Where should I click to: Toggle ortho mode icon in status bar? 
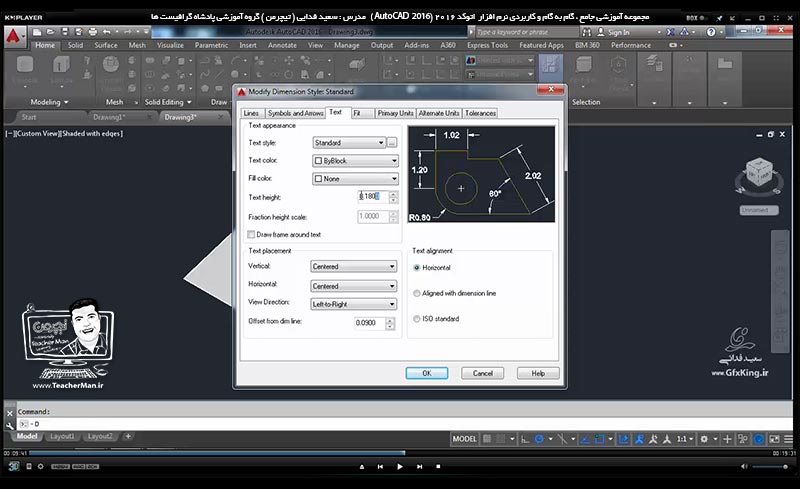[x=525, y=439]
